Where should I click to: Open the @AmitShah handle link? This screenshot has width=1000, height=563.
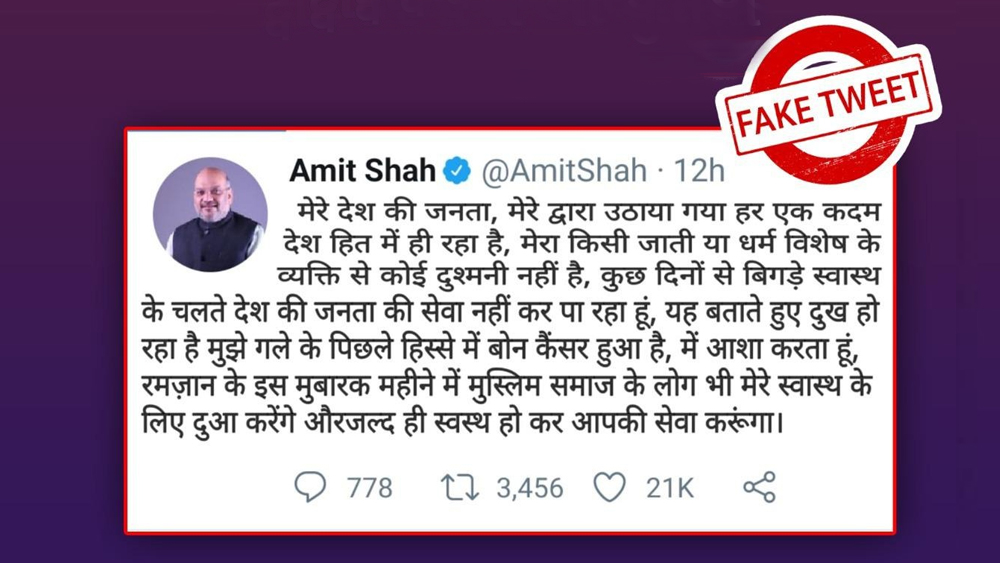click(564, 171)
